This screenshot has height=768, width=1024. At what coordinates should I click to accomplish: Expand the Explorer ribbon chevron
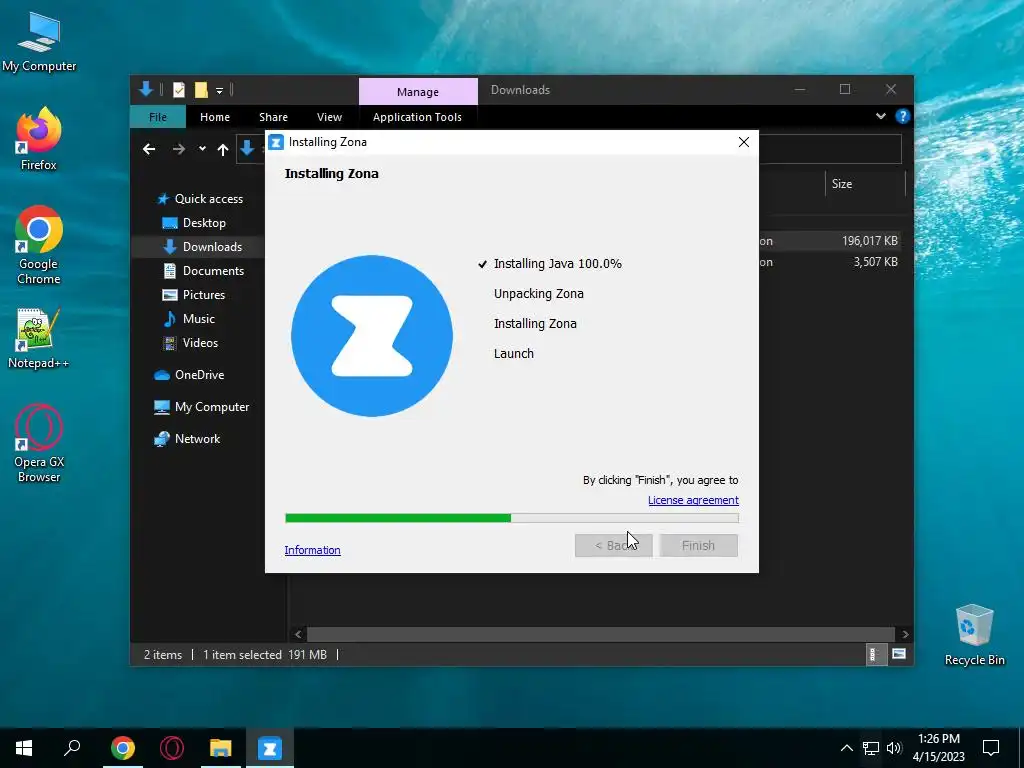(x=881, y=116)
